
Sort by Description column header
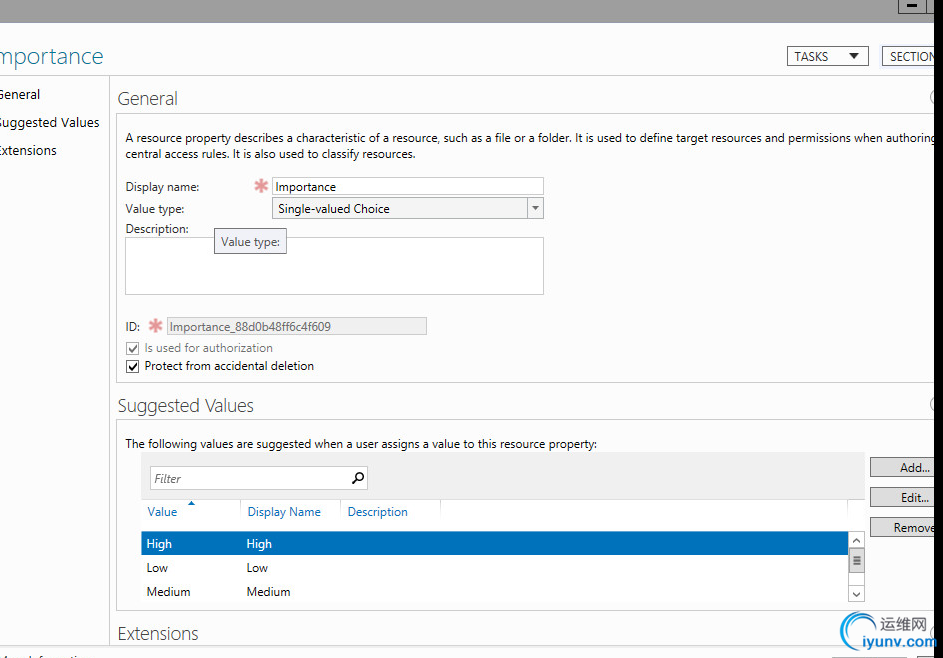pyautogui.click(x=378, y=512)
